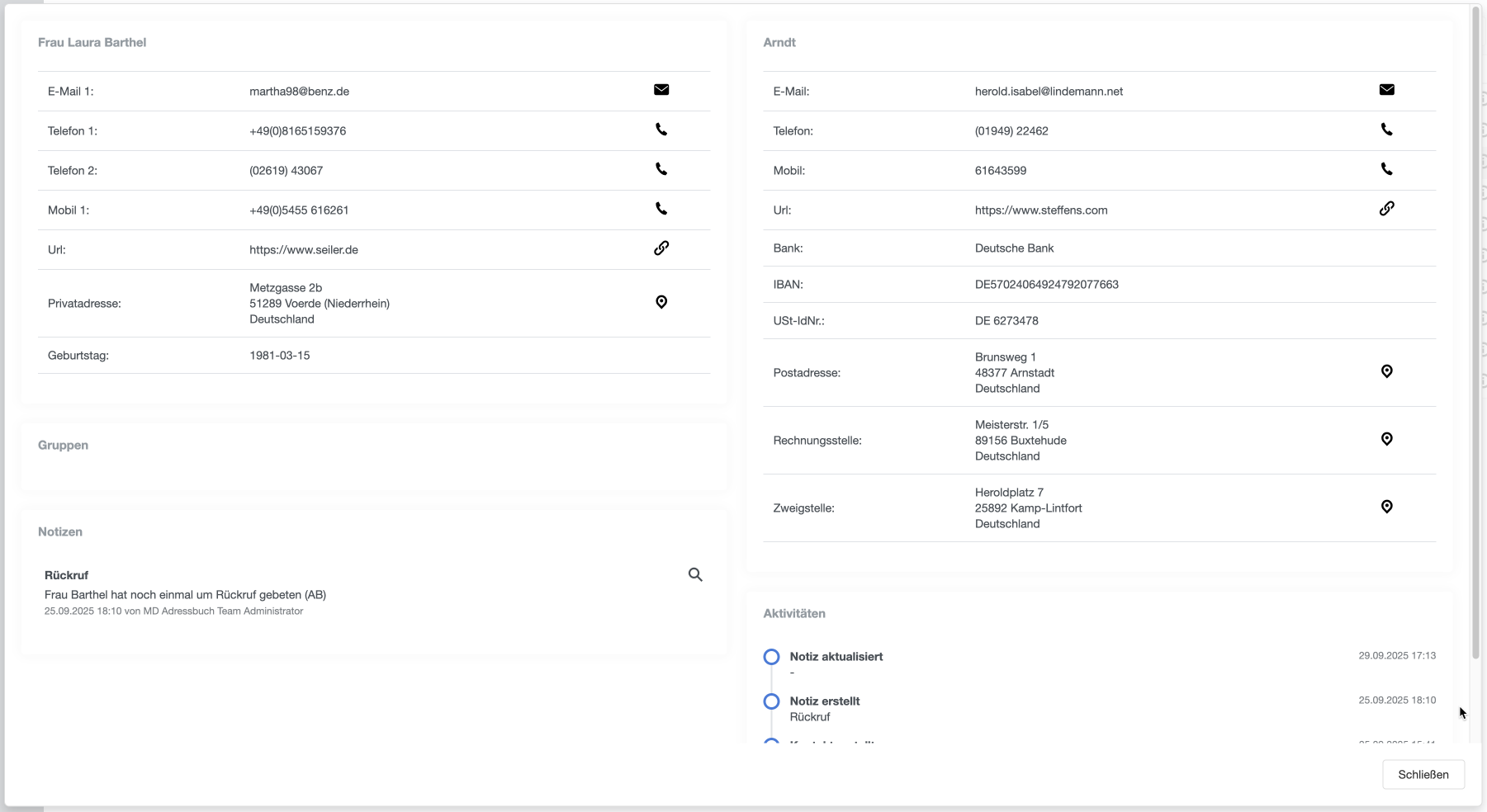This screenshot has width=1487, height=812.
Task: Show Privatadresse Metzgasse 2b on map
Action: (x=661, y=302)
